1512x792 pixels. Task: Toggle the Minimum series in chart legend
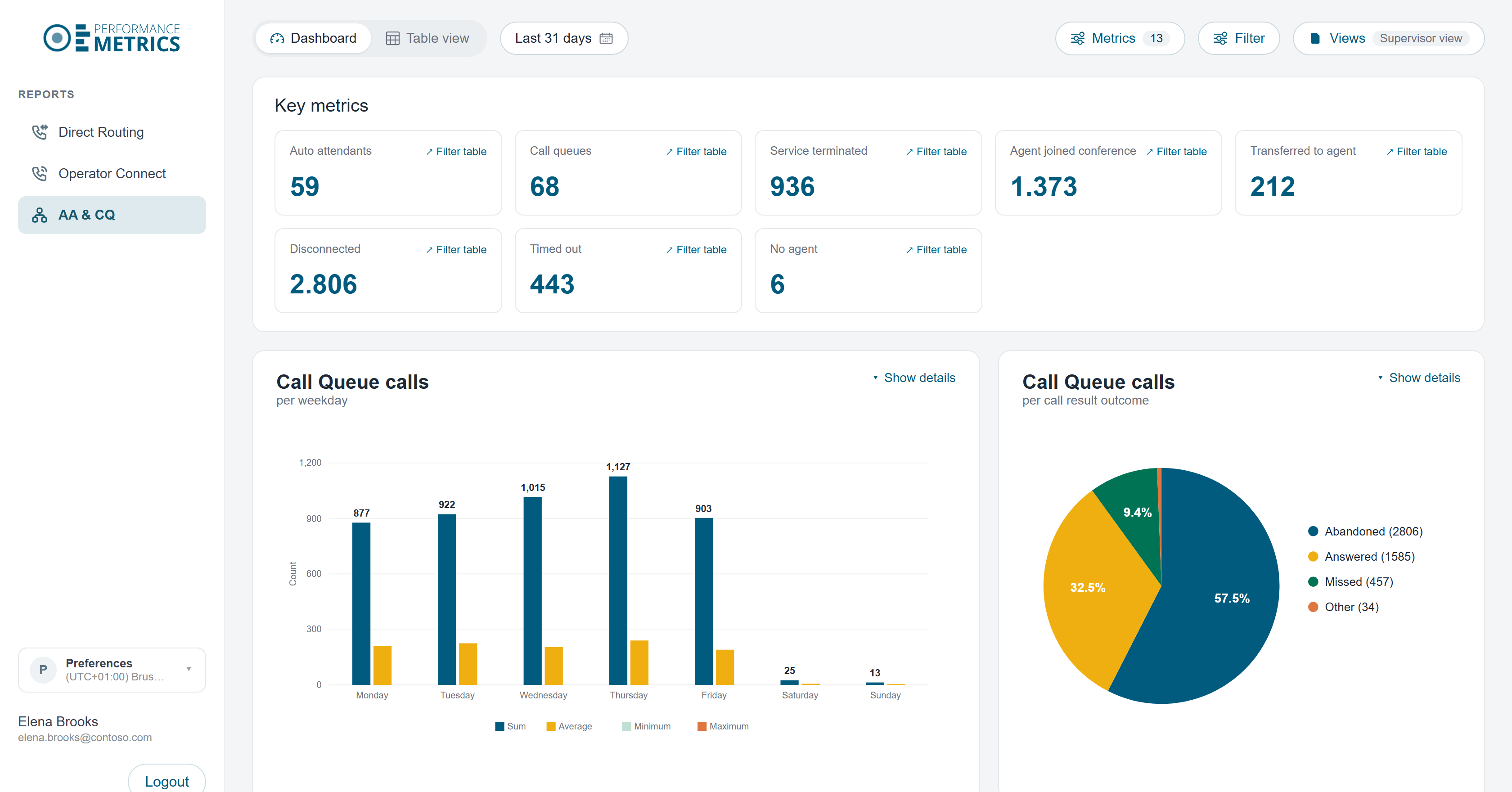tap(646, 727)
